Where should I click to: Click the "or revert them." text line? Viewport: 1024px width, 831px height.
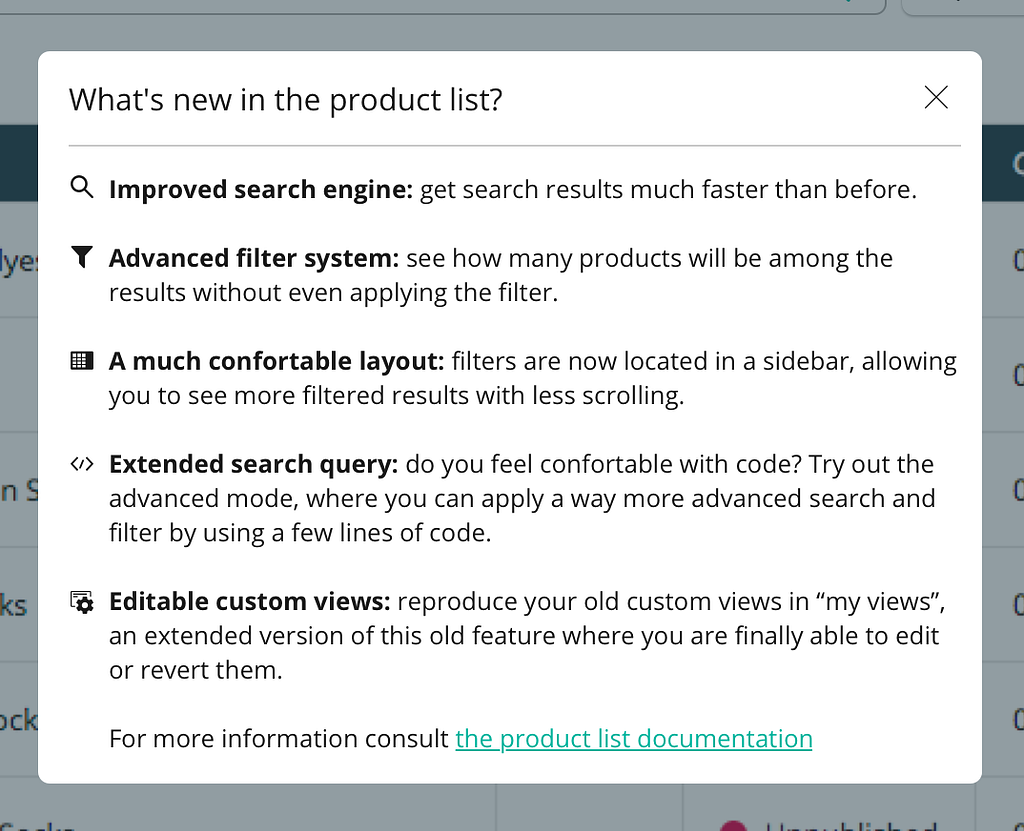196,671
